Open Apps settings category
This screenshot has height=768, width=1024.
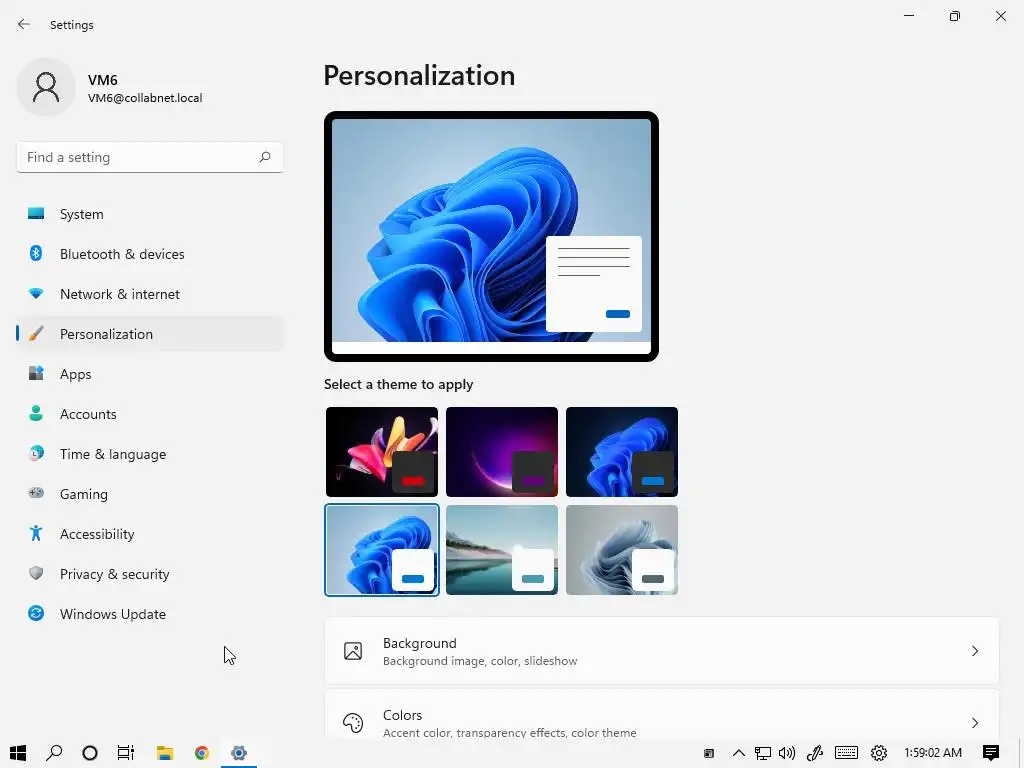[x=150, y=374]
